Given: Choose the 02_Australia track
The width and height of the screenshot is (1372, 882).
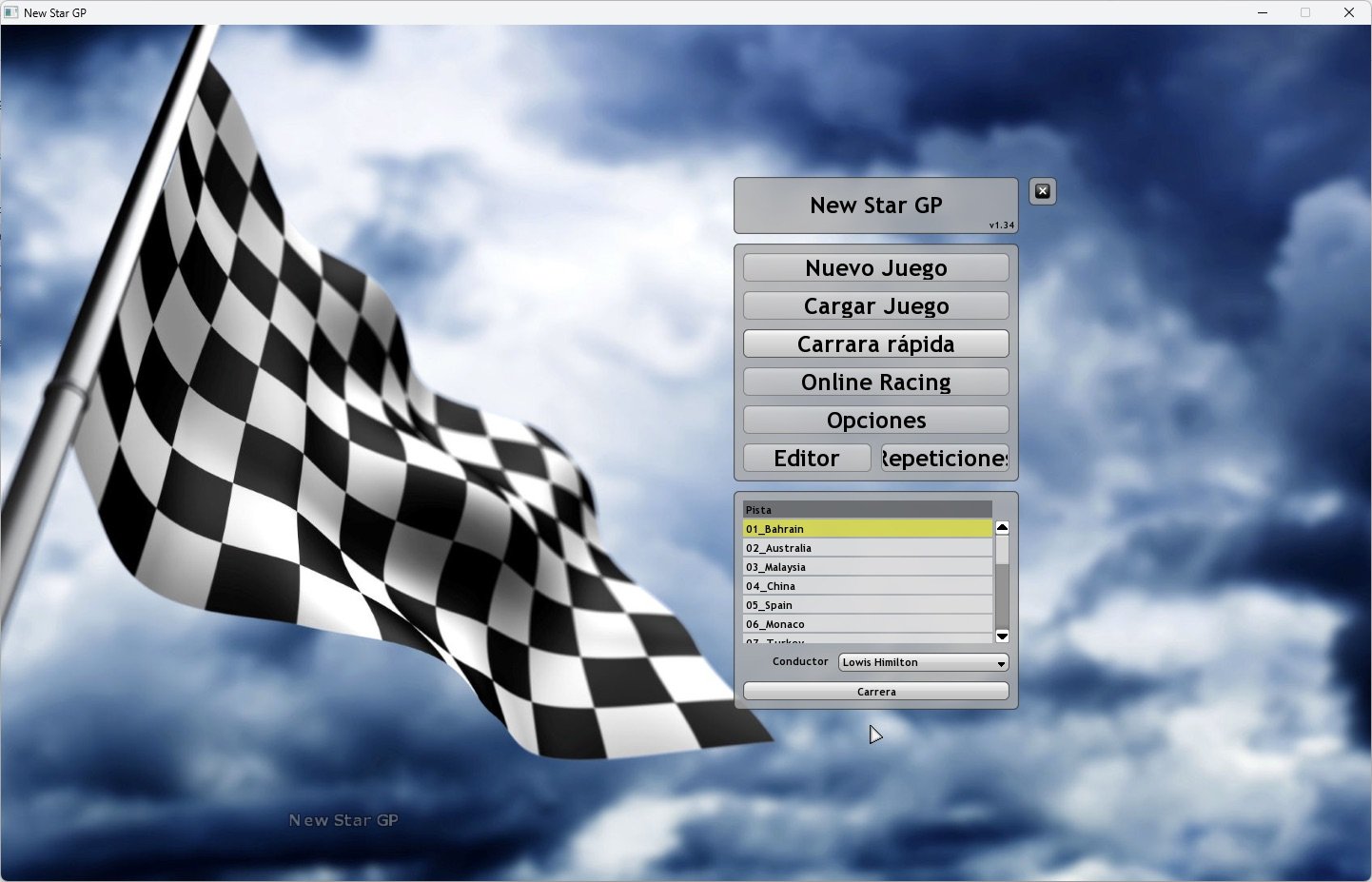Looking at the screenshot, I should click(867, 548).
